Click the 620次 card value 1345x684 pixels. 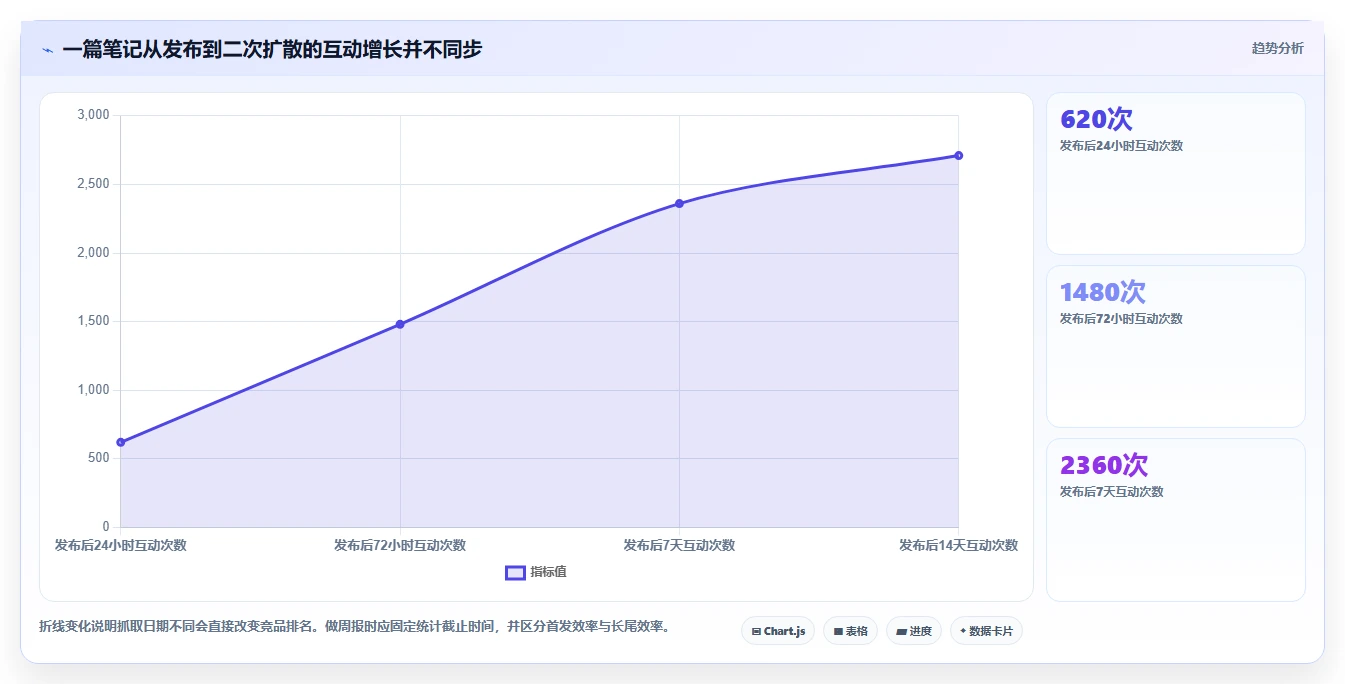click(1096, 119)
